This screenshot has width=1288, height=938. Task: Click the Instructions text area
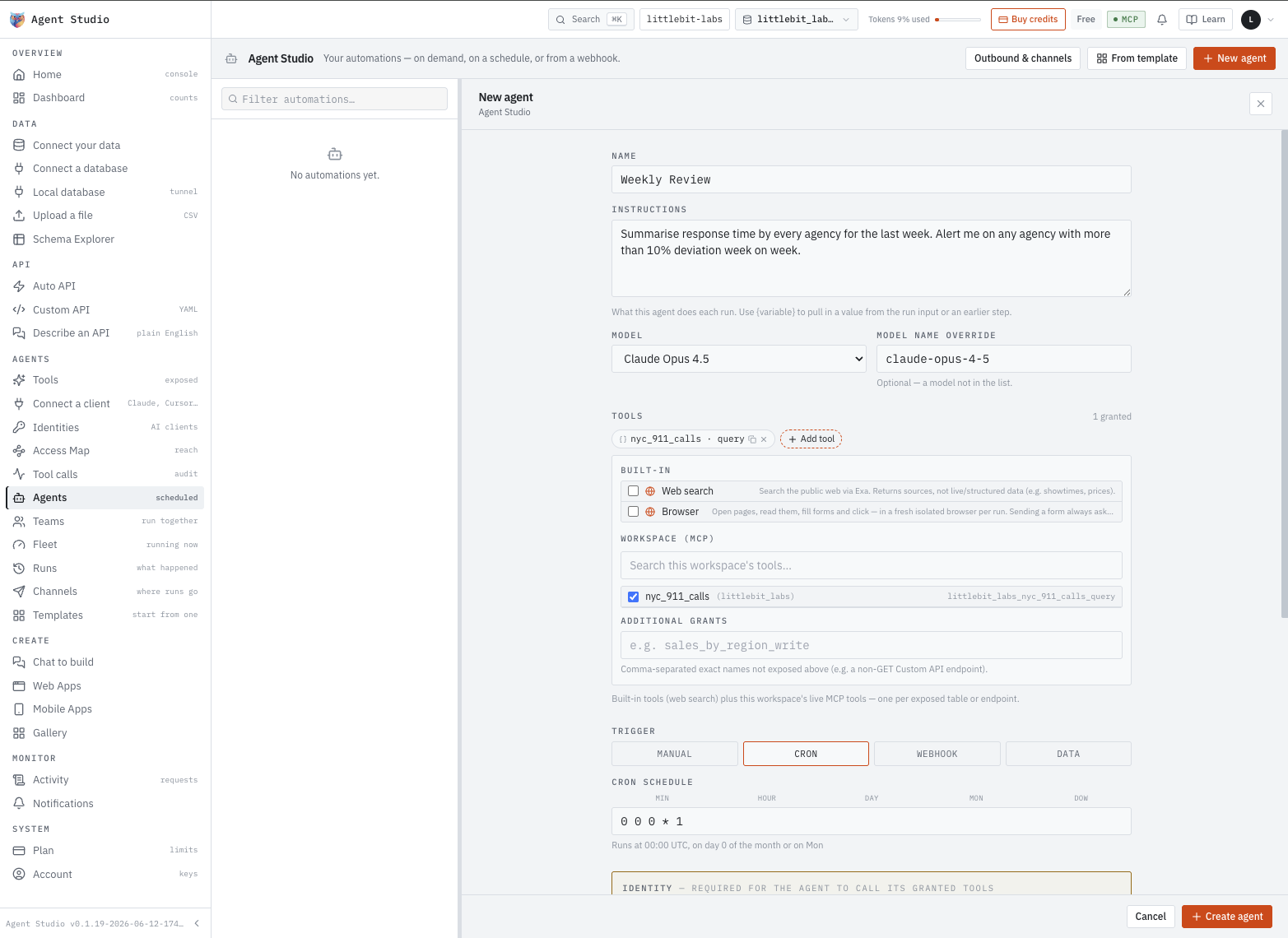coord(872,258)
